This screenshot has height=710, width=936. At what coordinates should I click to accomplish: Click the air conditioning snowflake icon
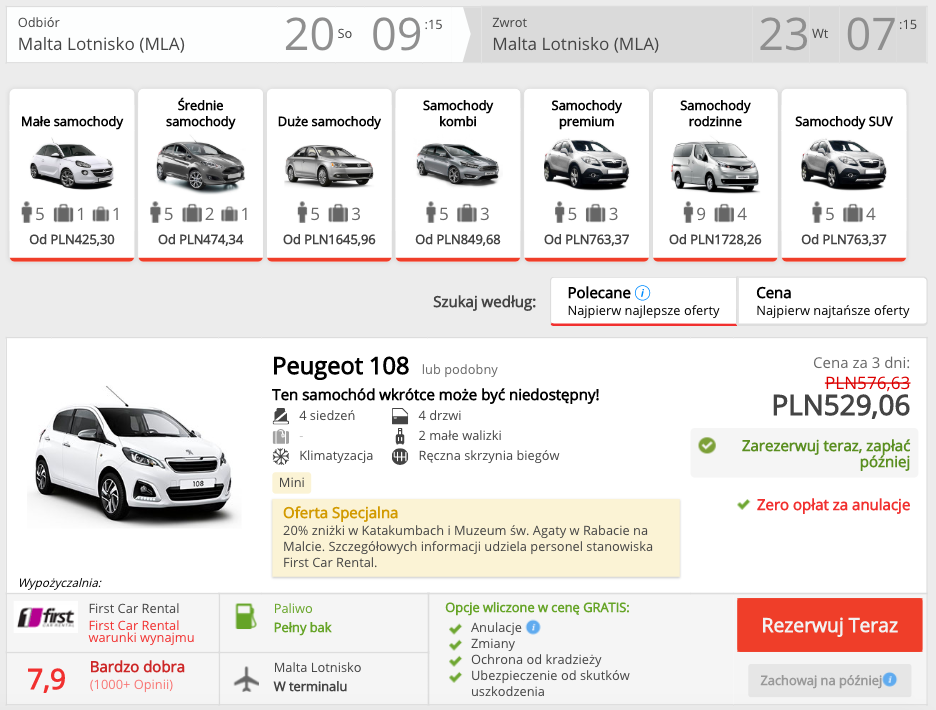coord(281,456)
